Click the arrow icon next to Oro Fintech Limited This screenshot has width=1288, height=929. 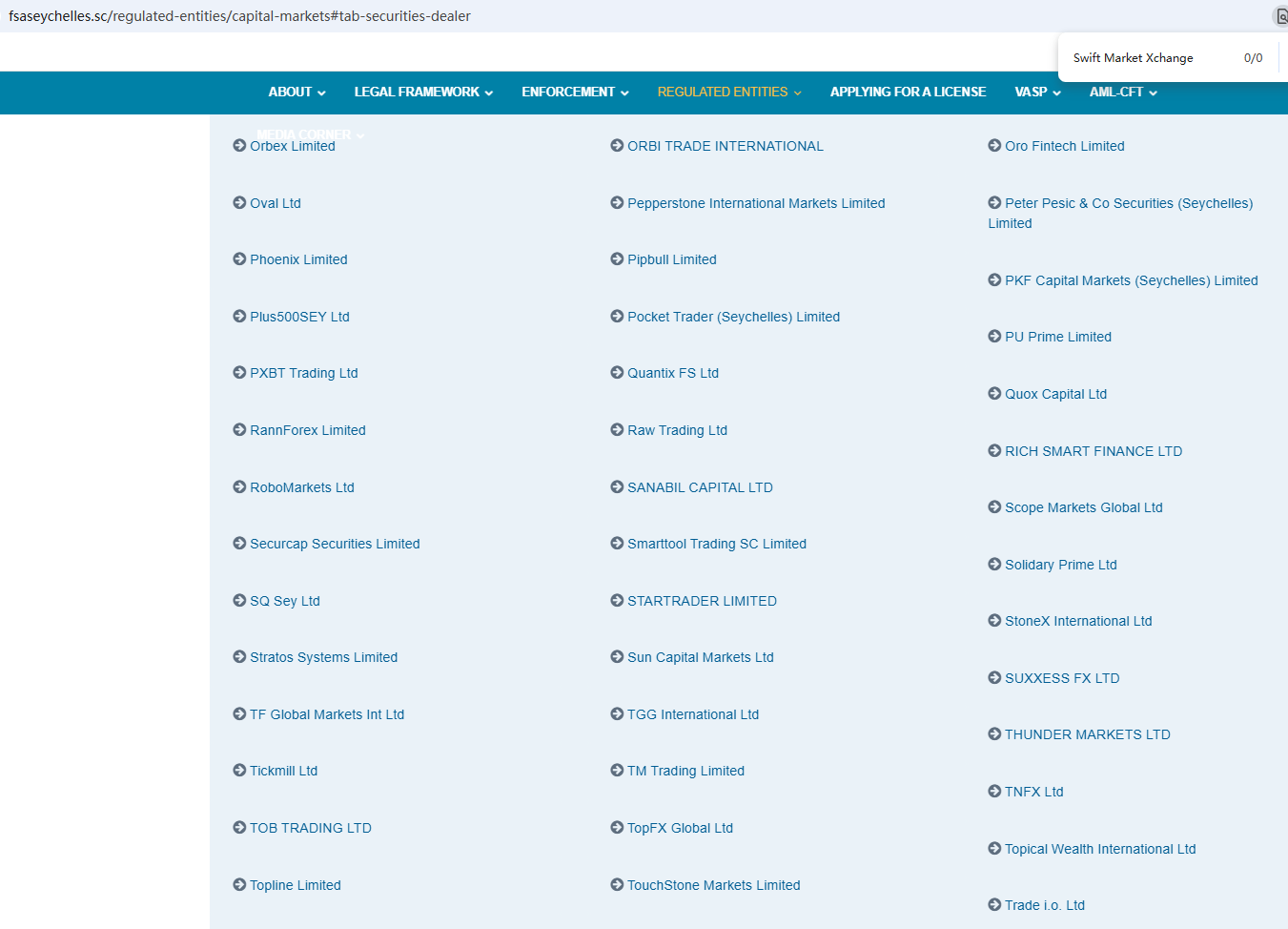(994, 146)
